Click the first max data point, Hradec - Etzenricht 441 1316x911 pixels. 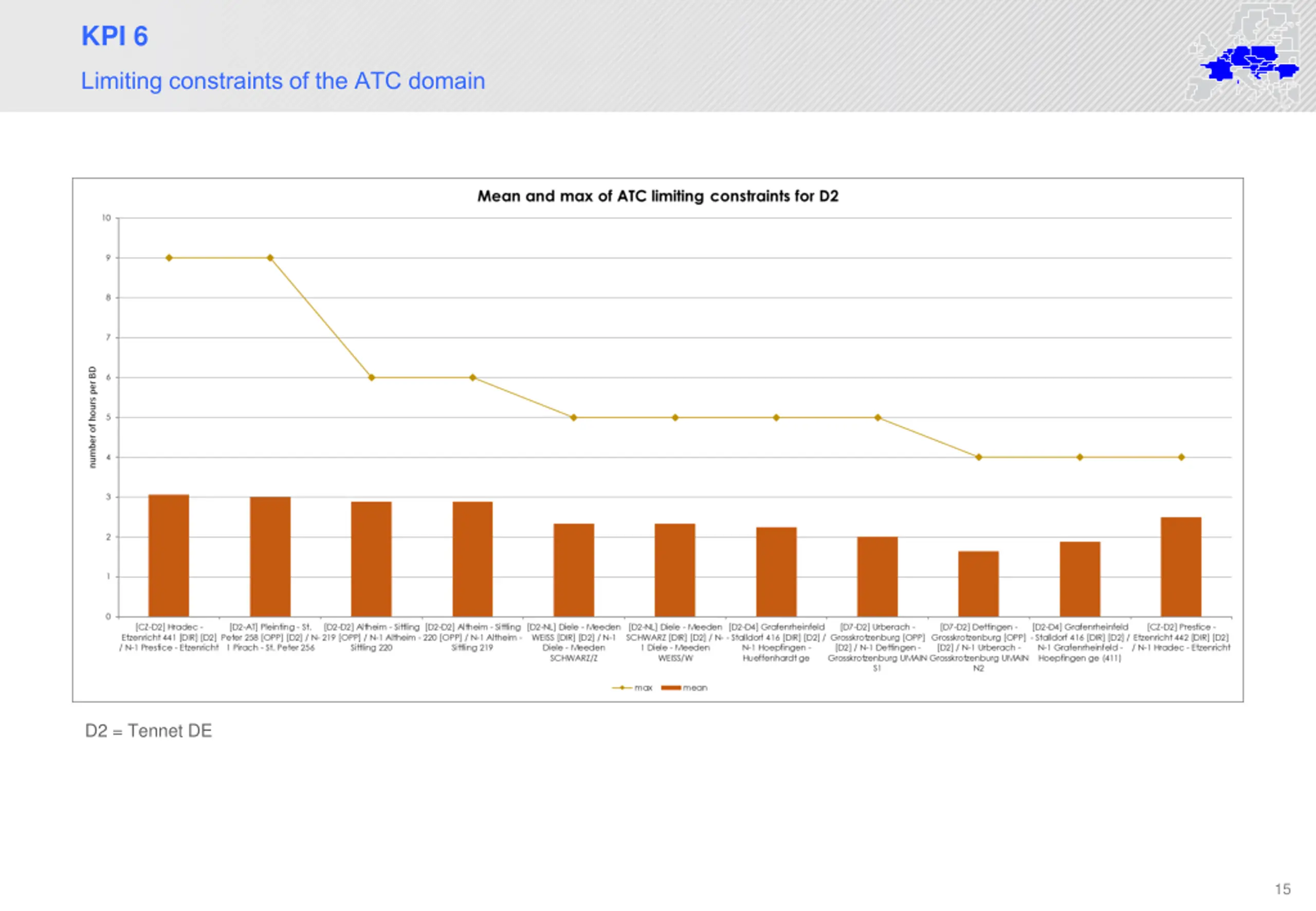coord(169,258)
